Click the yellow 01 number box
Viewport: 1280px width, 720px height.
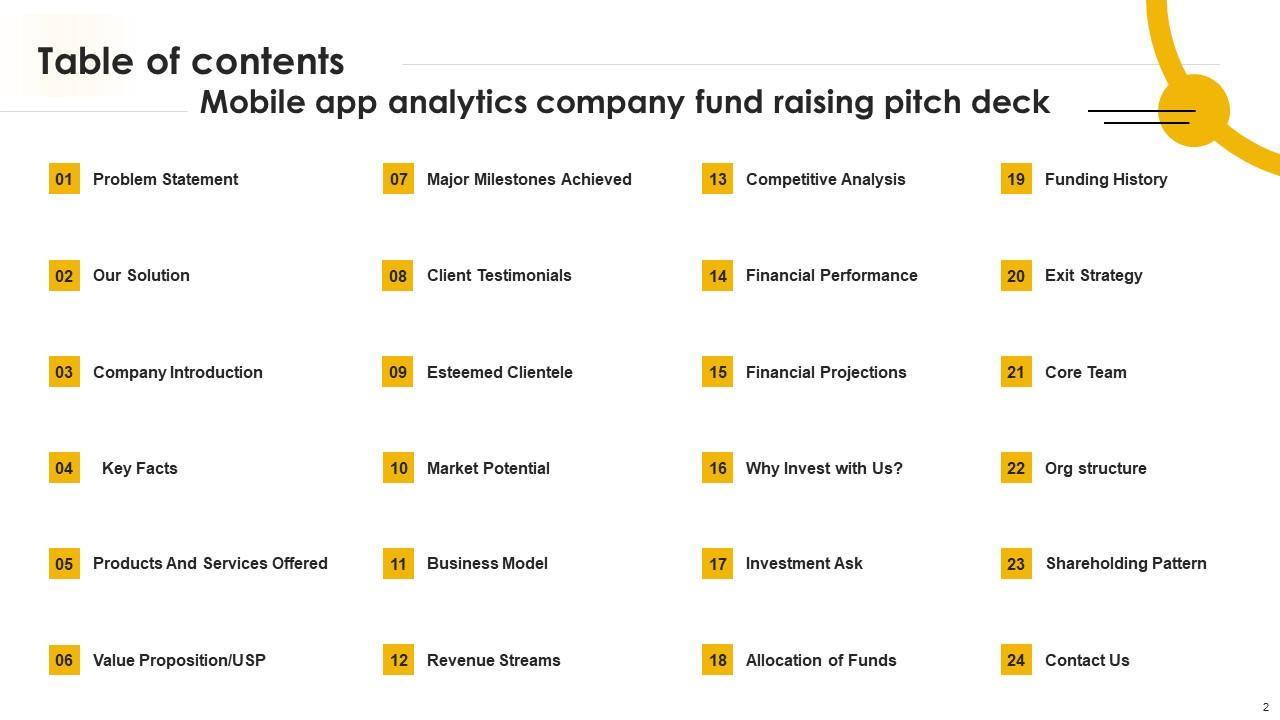tap(64, 179)
